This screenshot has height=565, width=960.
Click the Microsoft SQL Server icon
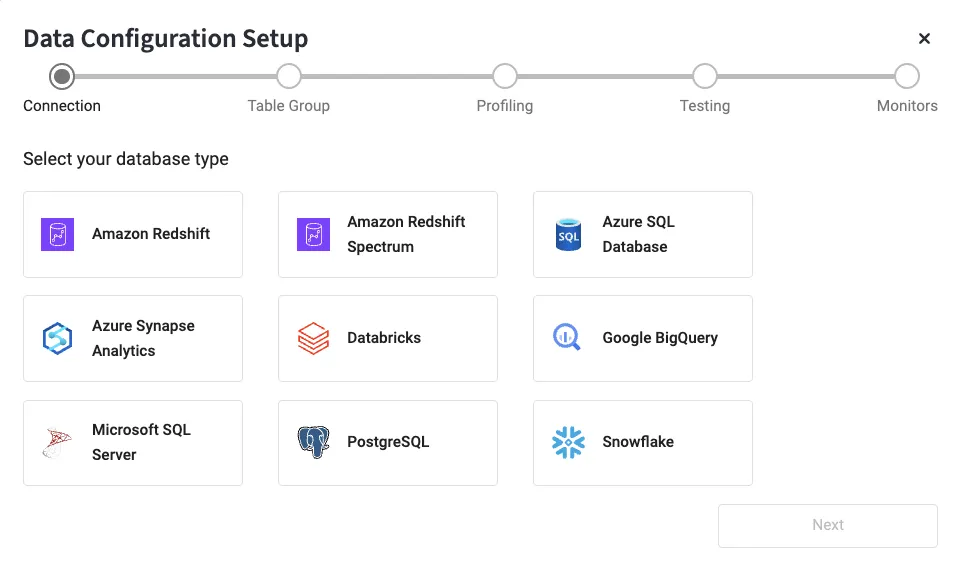coord(58,442)
